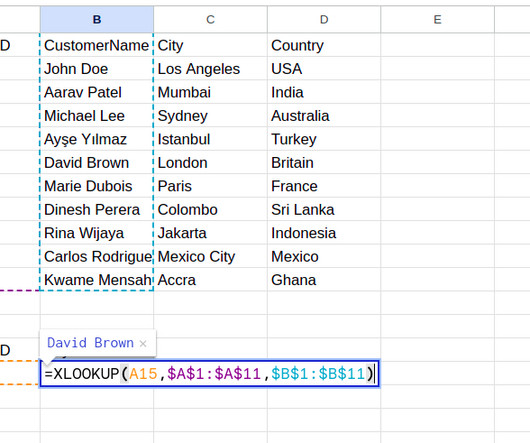
Task: Close the David Brown formula preview tooltip
Action: click(x=143, y=344)
